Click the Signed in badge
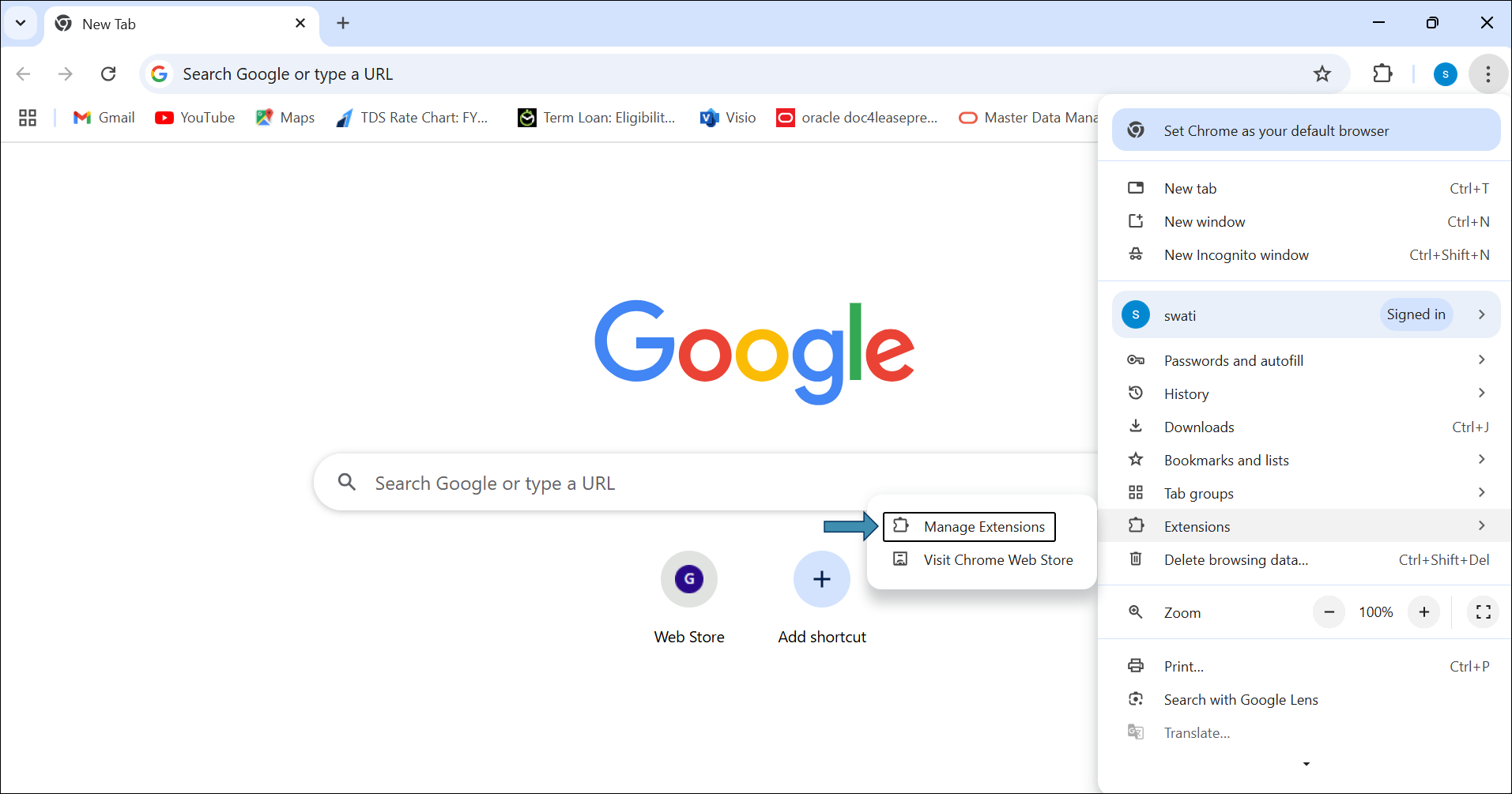The width and height of the screenshot is (1512, 794). [1416, 314]
